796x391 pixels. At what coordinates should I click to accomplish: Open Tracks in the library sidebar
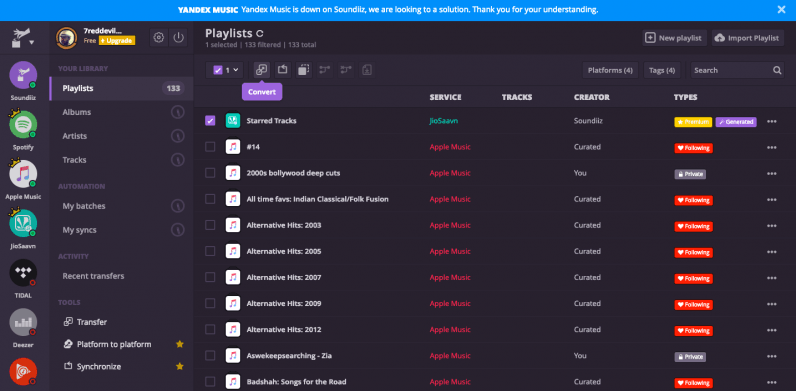tap(121, 160)
